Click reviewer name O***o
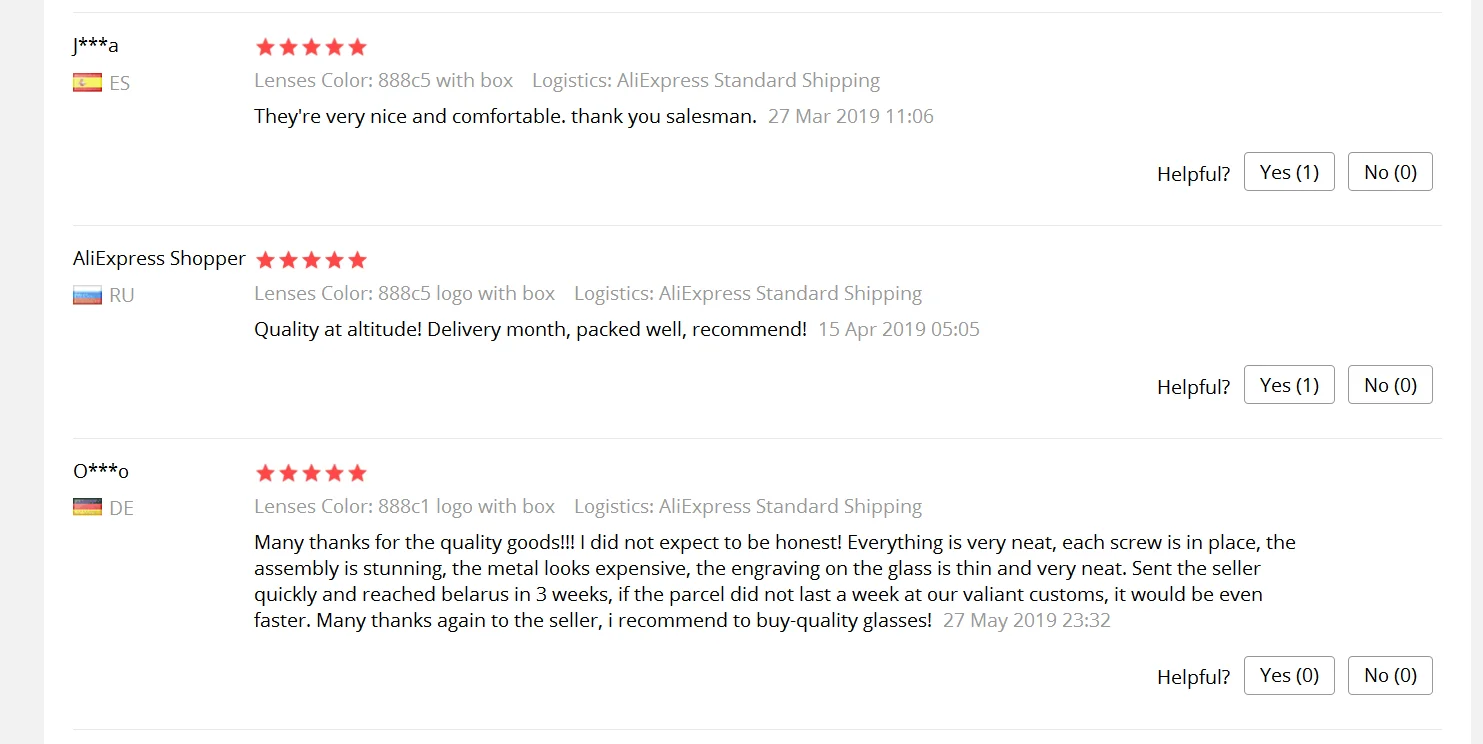The width and height of the screenshot is (1483, 744). (x=101, y=471)
